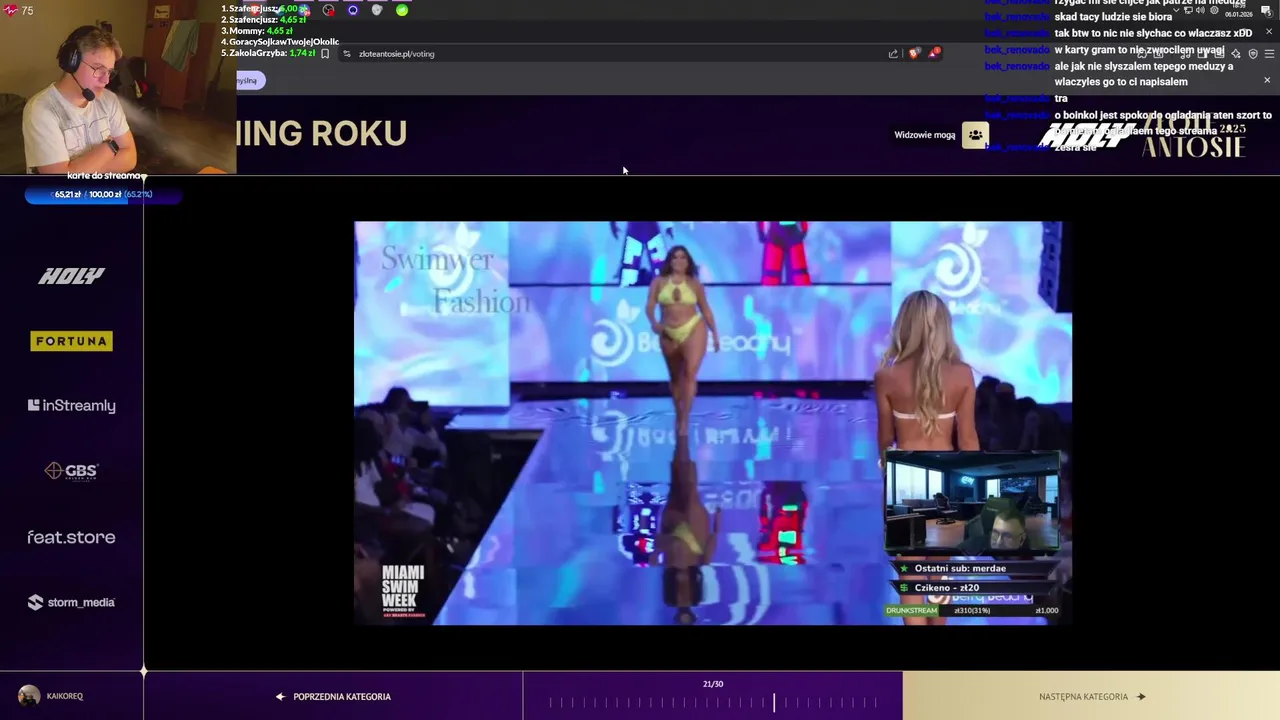Viewport: 1280px width, 720px height.
Task: Go to the next category (Następna kategoria)
Action: coord(1091,696)
